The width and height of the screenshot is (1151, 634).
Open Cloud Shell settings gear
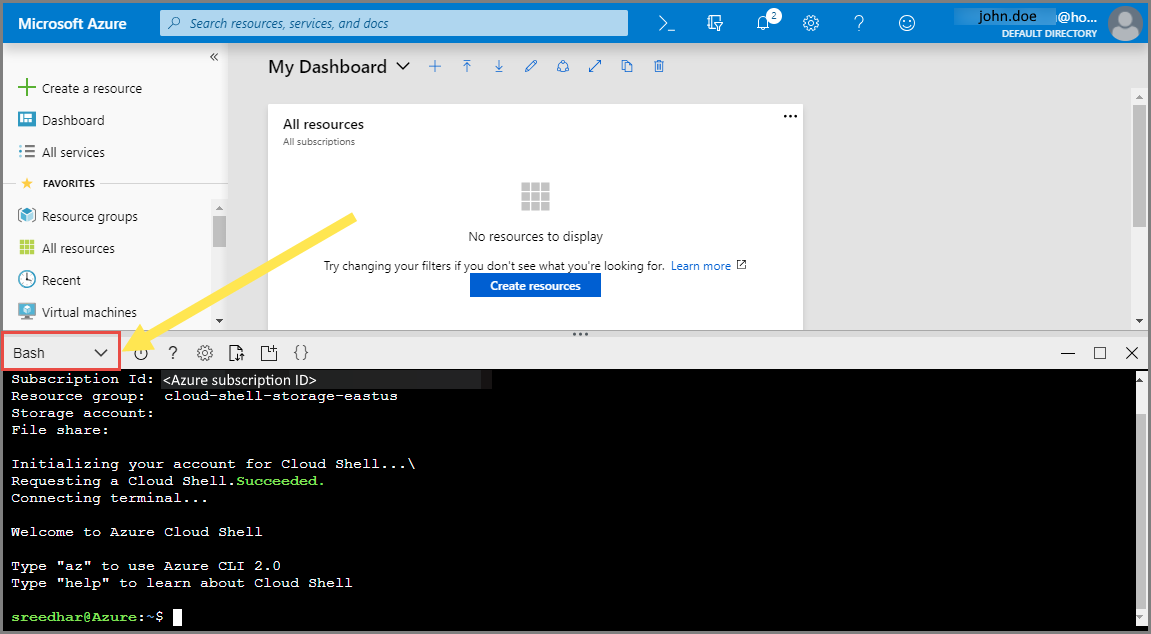pyautogui.click(x=205, y=353)
